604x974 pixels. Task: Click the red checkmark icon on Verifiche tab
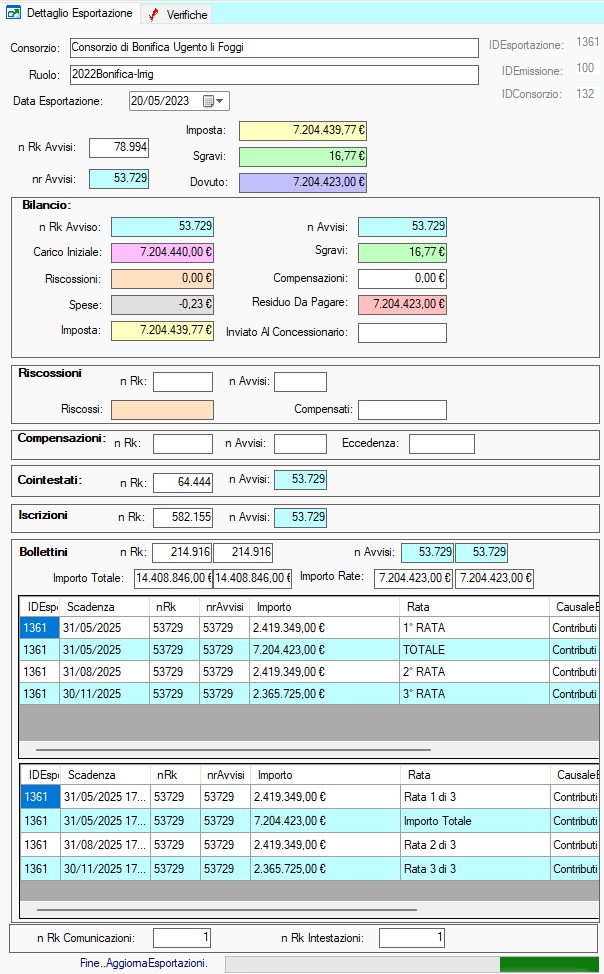[152, 14]
